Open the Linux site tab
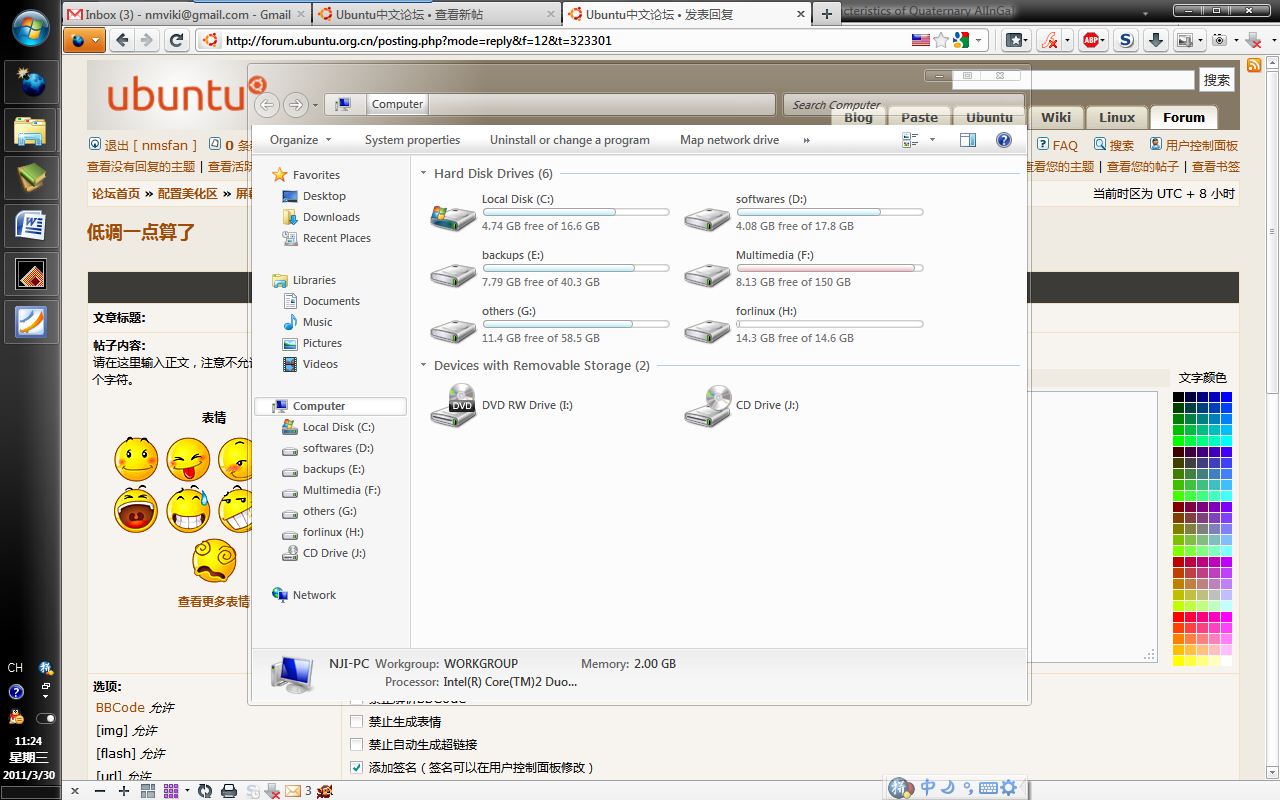 pos(1117,117)
